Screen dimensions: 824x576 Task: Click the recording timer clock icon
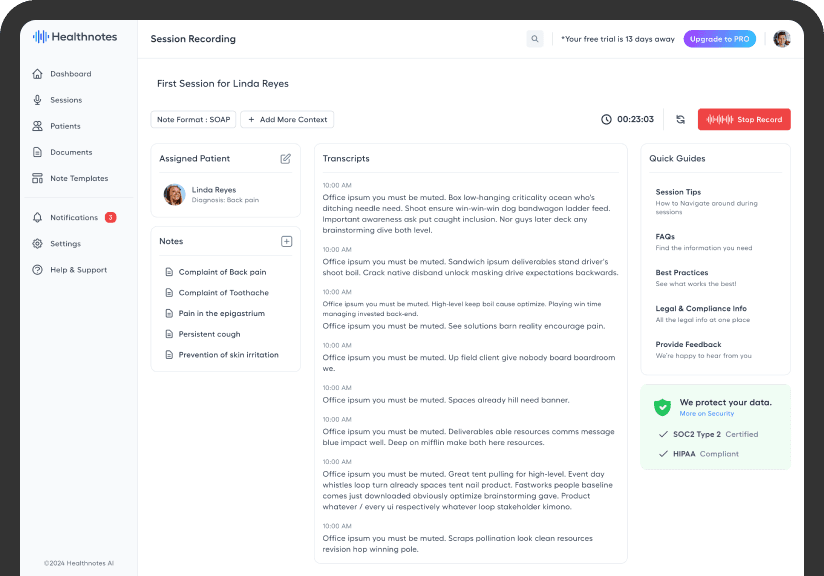tap(606, 119)
